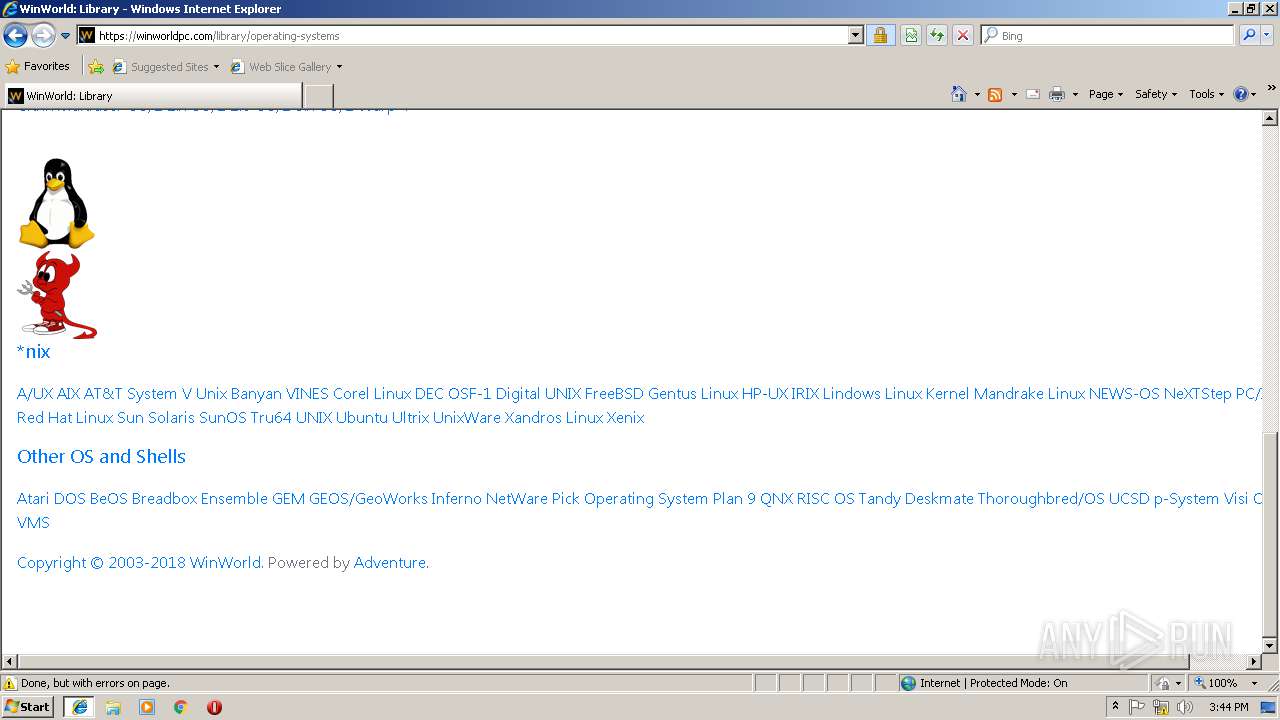Click the vertical scrollbar up arrow
This screenshot has width=1280, height=720.
[1271, 118]
